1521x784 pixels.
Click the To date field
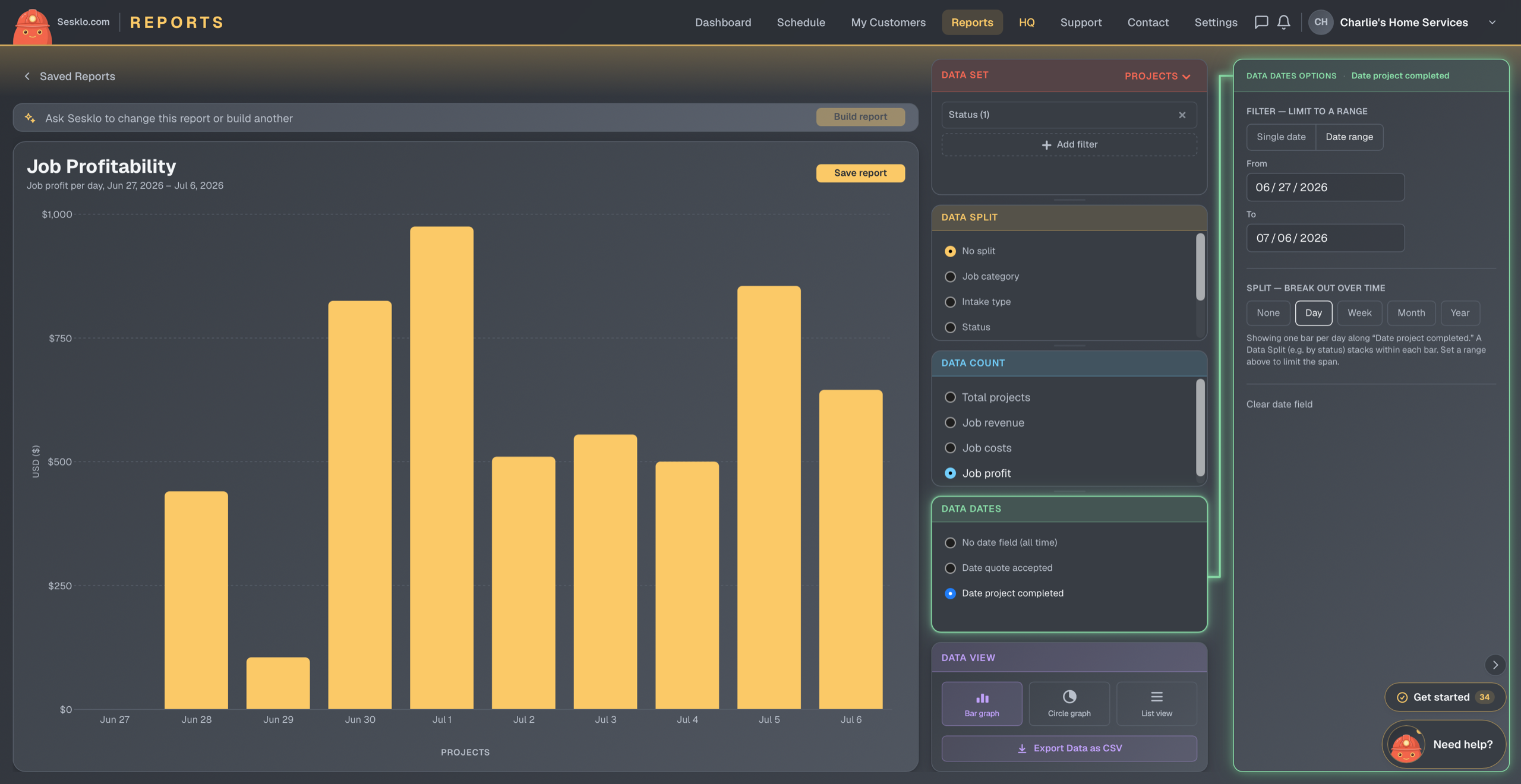(1325, 238)
